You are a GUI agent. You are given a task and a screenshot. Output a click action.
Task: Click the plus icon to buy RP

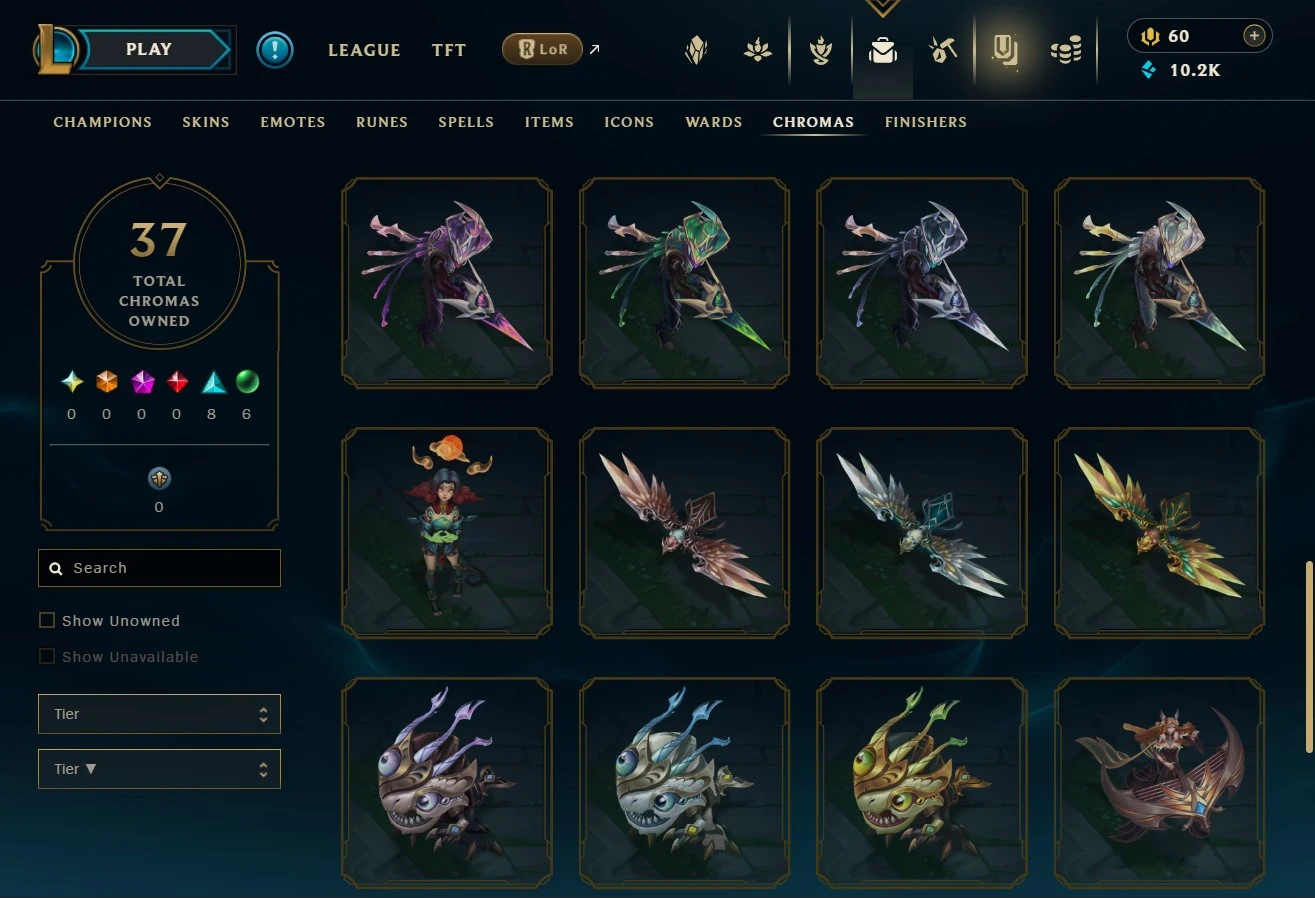click(1254, 36)
